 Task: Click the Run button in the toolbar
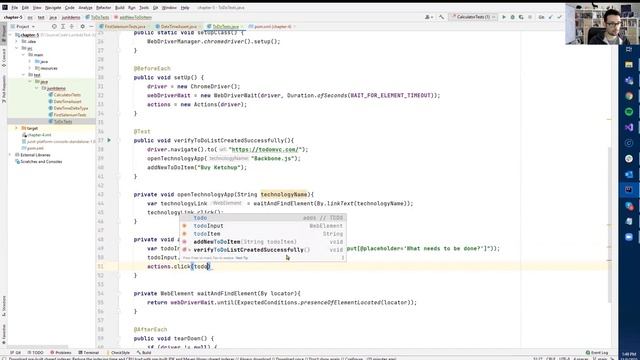pos(504,17)
